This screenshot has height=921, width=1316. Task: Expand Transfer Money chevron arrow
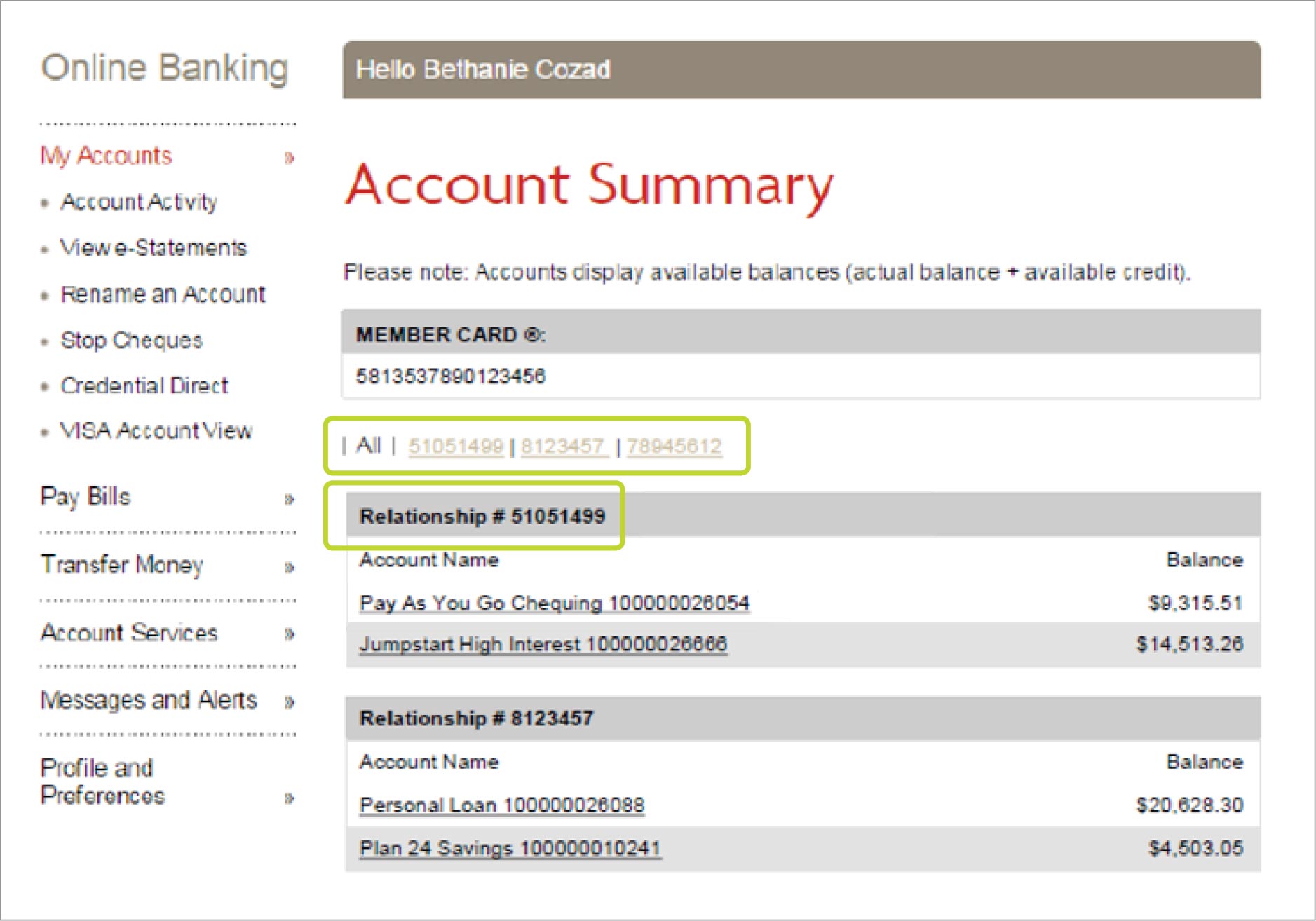click(289, 567)
